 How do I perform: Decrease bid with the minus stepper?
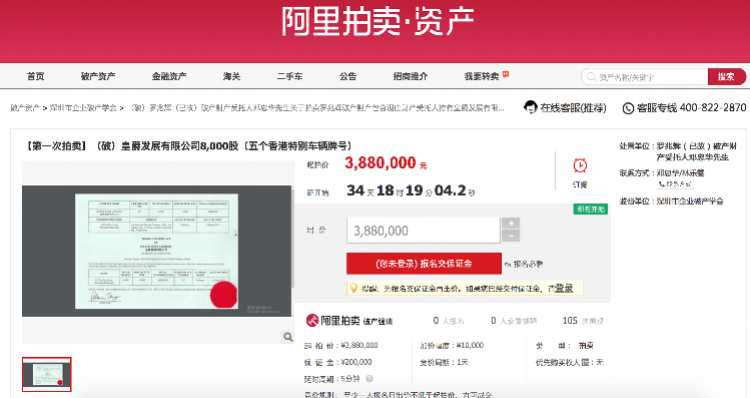511,236
